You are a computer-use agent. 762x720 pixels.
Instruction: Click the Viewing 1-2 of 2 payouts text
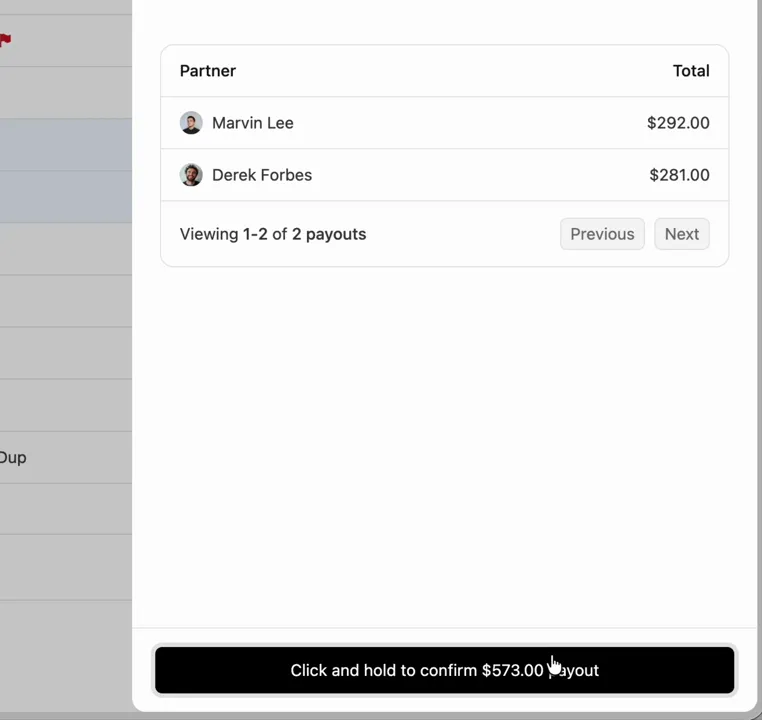click(x=273, y=234)
